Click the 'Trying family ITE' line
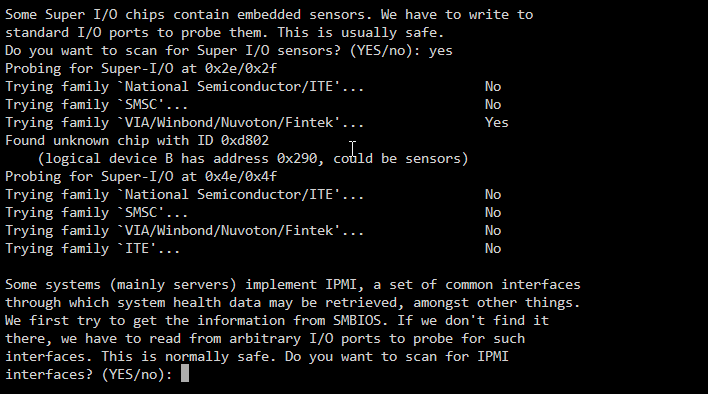The height and width of the screenshot is (394, 708). point(93,249)
